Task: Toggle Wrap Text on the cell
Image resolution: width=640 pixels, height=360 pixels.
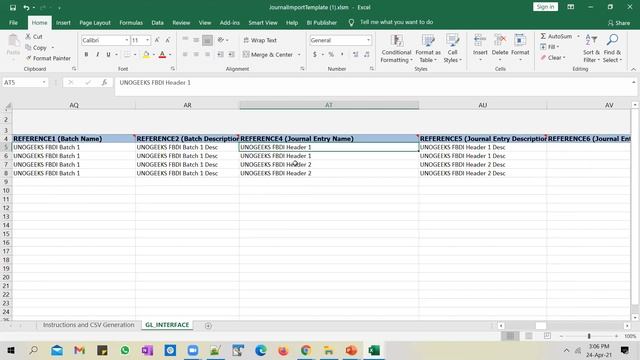Action: [260, 40]
